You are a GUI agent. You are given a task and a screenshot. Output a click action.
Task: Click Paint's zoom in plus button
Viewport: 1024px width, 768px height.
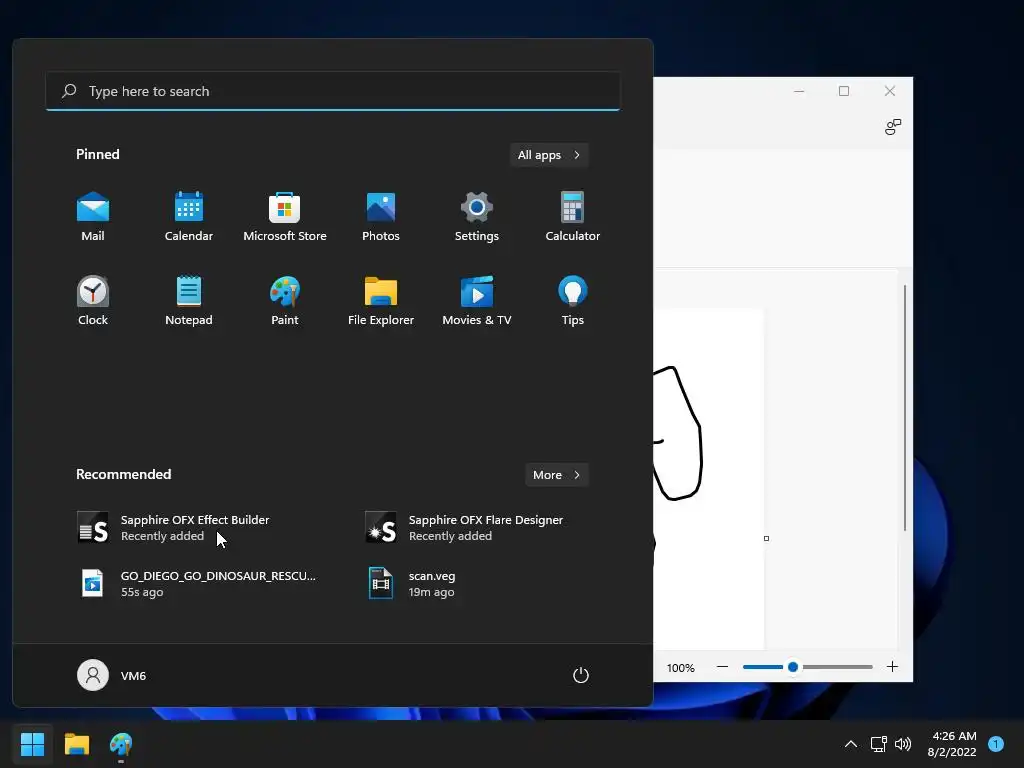pos(892,667)
